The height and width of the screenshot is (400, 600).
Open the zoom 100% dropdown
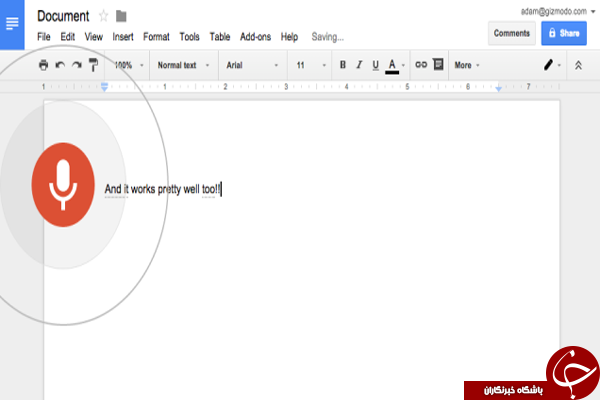tap(129, 65)
